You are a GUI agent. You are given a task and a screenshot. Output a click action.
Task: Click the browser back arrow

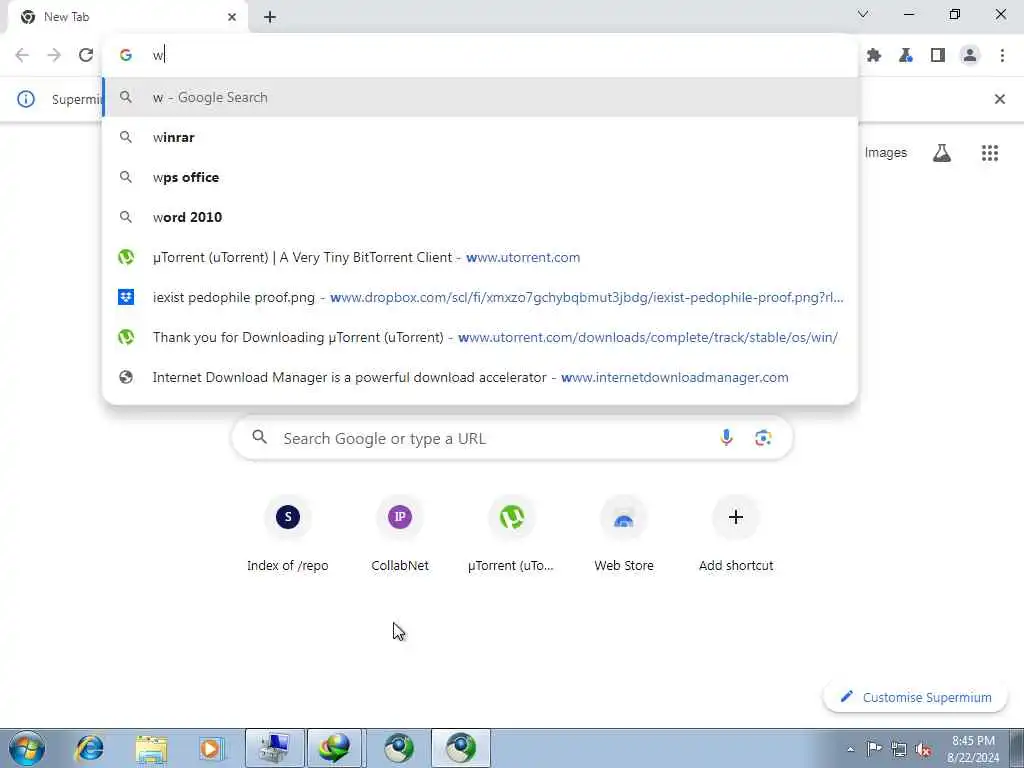[x=22, y=56]
